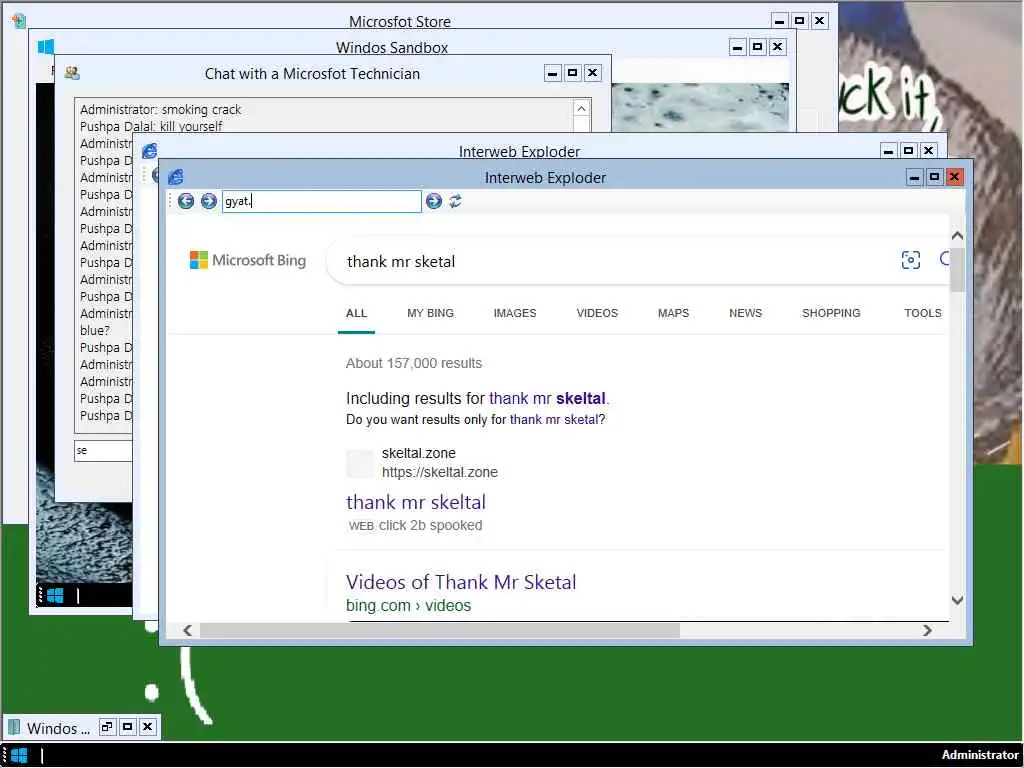Image resolution: width=1024 pixels, height=768 pixels.
Task: Follow the 'thank mr skeltal' suggestion link
Action: 547,398
